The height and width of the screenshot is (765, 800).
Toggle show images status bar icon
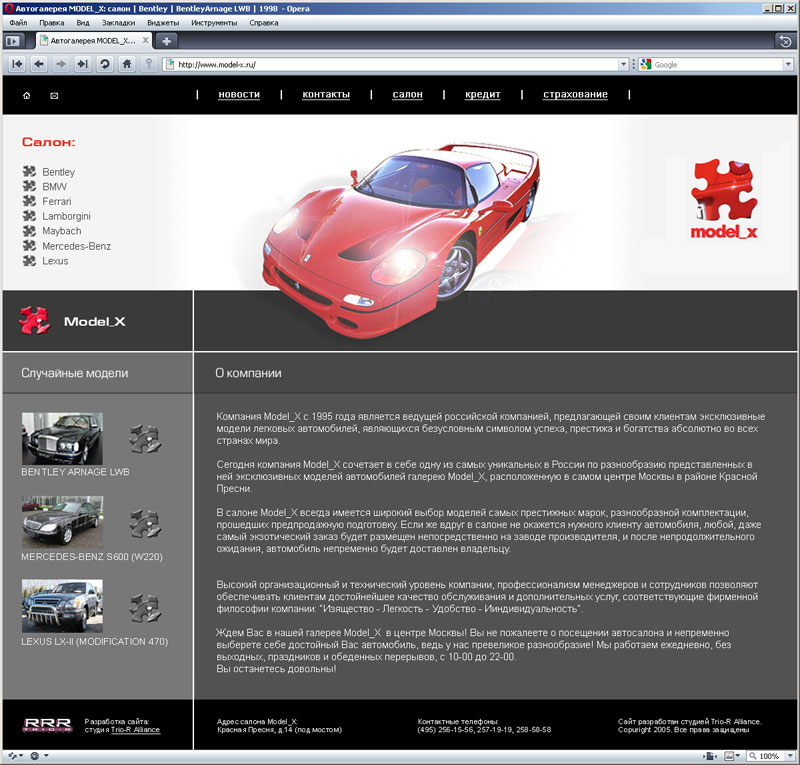(x=729, y=756)
